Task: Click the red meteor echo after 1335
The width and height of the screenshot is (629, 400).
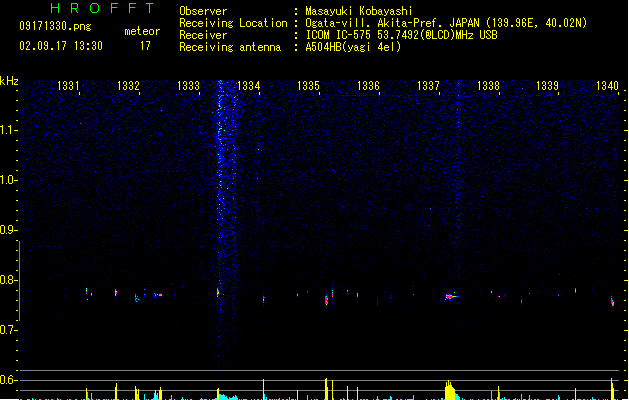Action: 326,300
